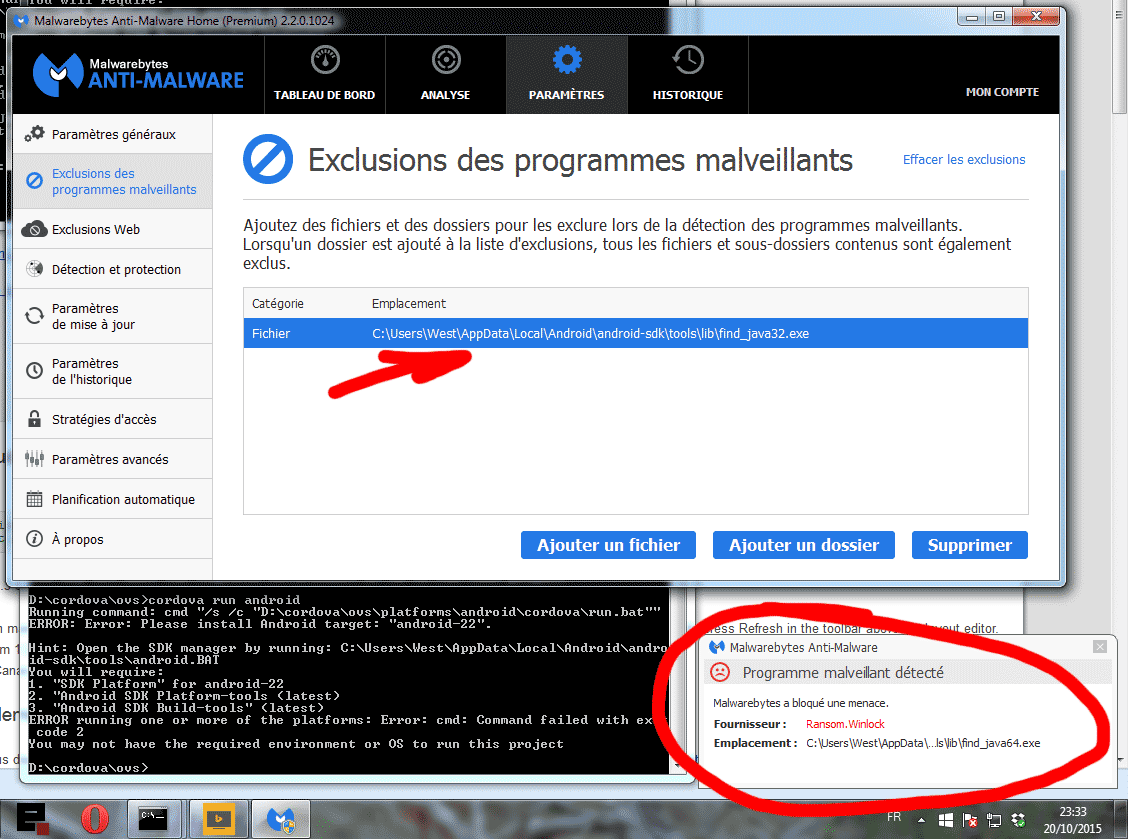Open Planification automatique
1128x839 pixels.
coord(113,499)
